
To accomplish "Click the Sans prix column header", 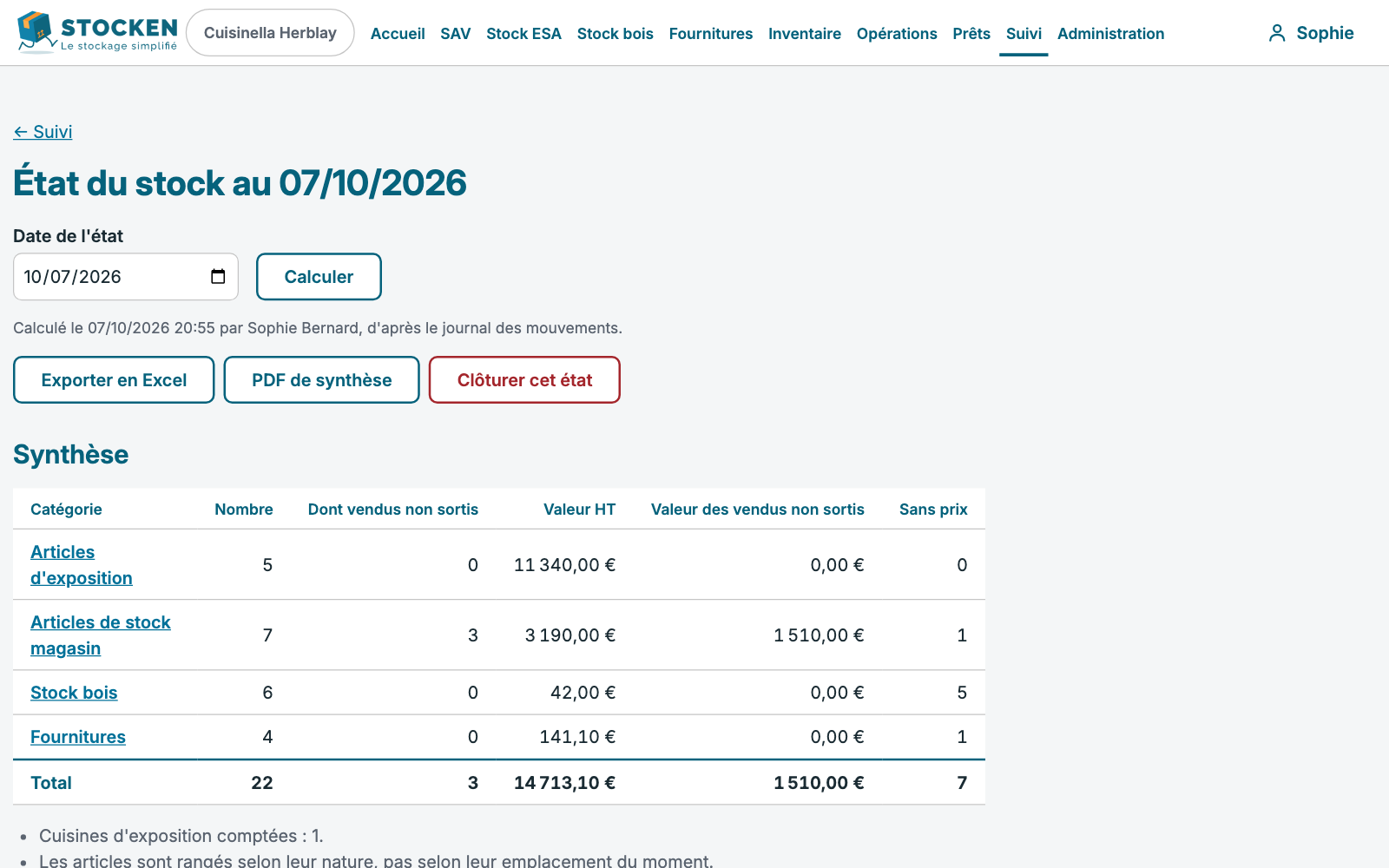I will pos(933,510).
